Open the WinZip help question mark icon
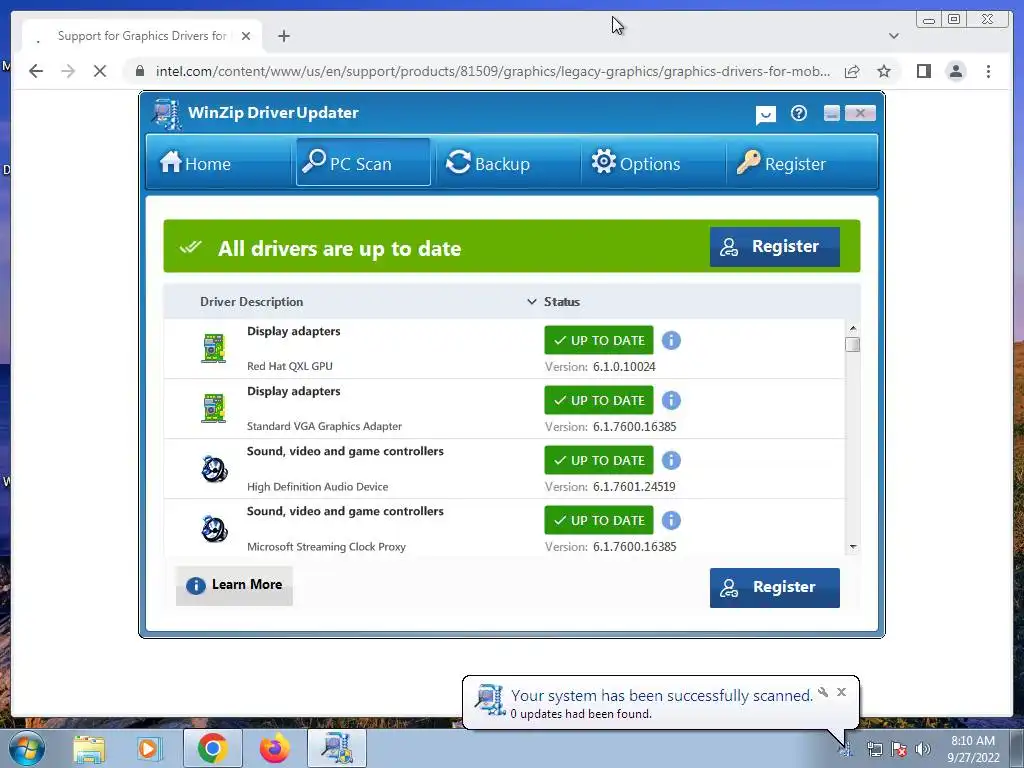 coord(798,114)
